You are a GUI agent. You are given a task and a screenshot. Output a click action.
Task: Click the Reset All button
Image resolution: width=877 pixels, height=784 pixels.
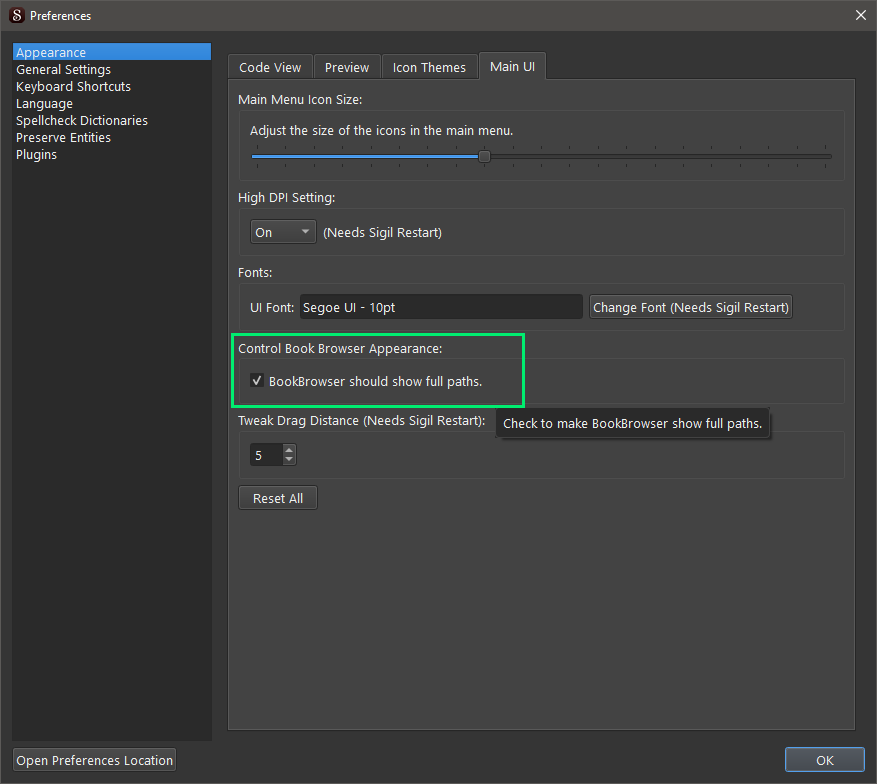coord(278,498)
